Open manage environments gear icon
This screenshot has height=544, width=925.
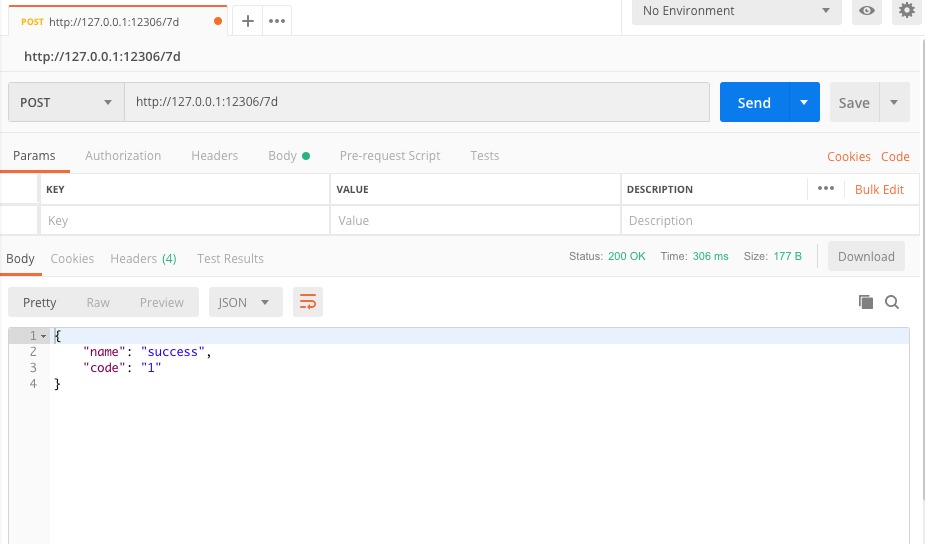click(906, 11)
